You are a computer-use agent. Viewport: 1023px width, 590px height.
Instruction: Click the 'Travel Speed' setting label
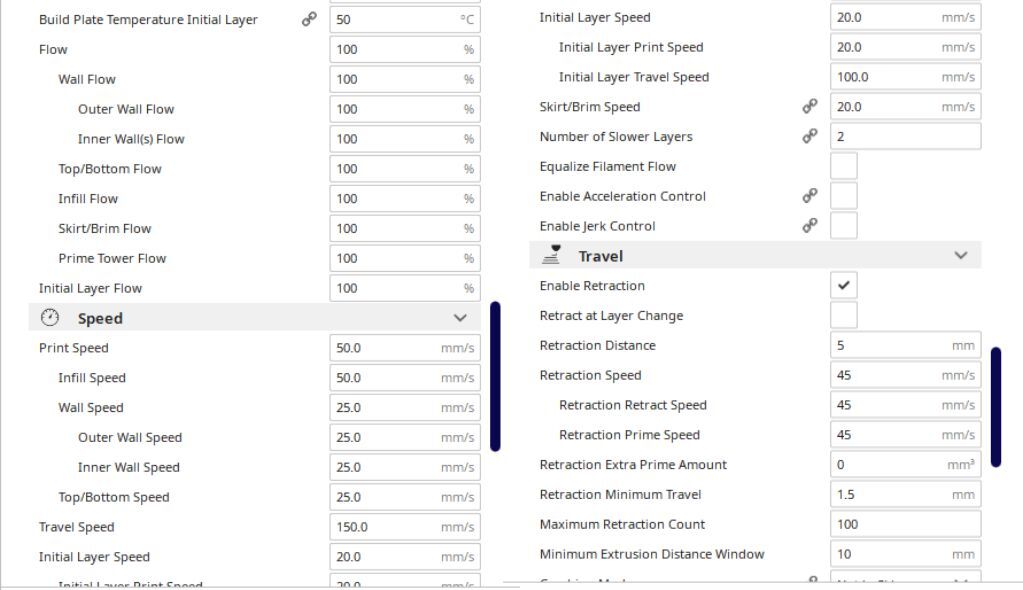pyautogui.click(x=76, y=527)
